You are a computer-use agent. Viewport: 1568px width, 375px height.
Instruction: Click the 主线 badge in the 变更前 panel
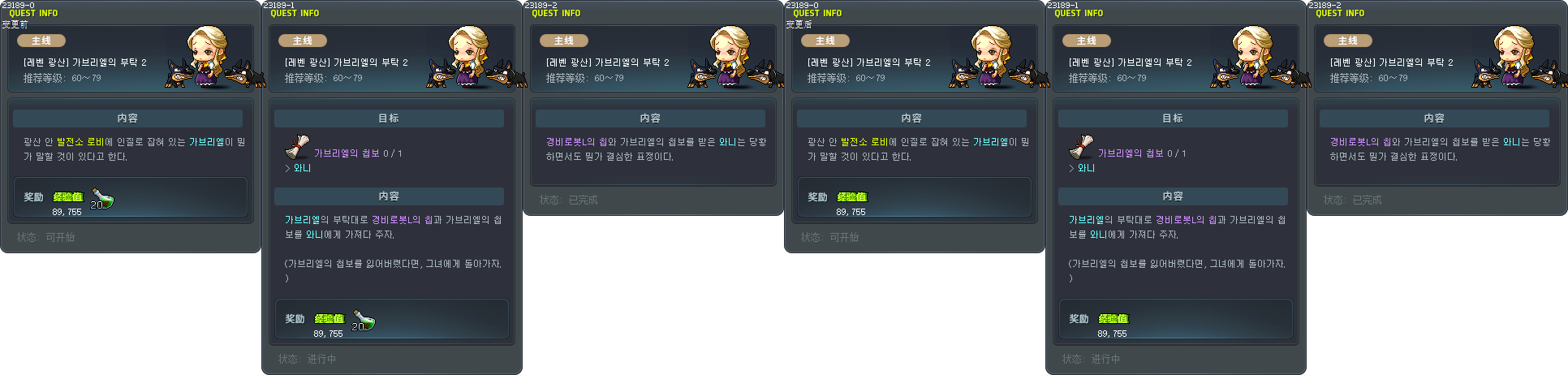point(41,41)
